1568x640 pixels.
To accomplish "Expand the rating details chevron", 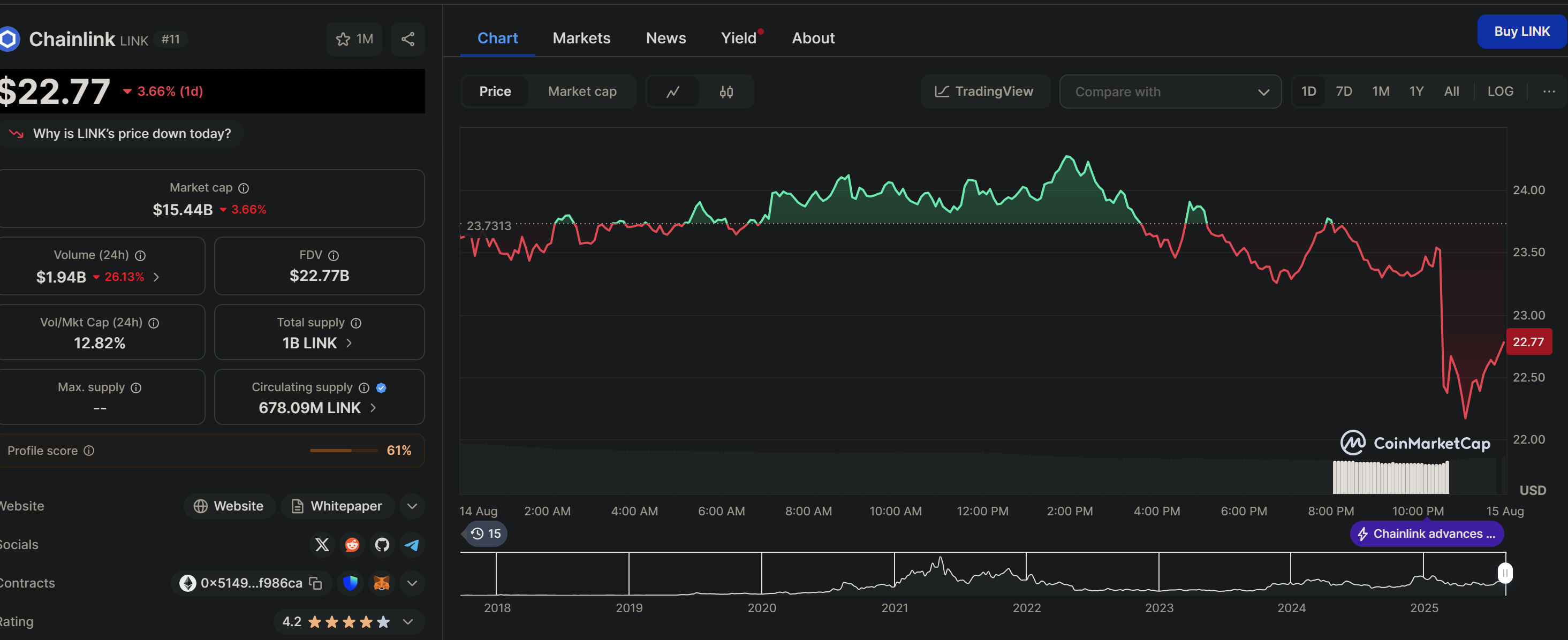I will [x=408, y=621].
